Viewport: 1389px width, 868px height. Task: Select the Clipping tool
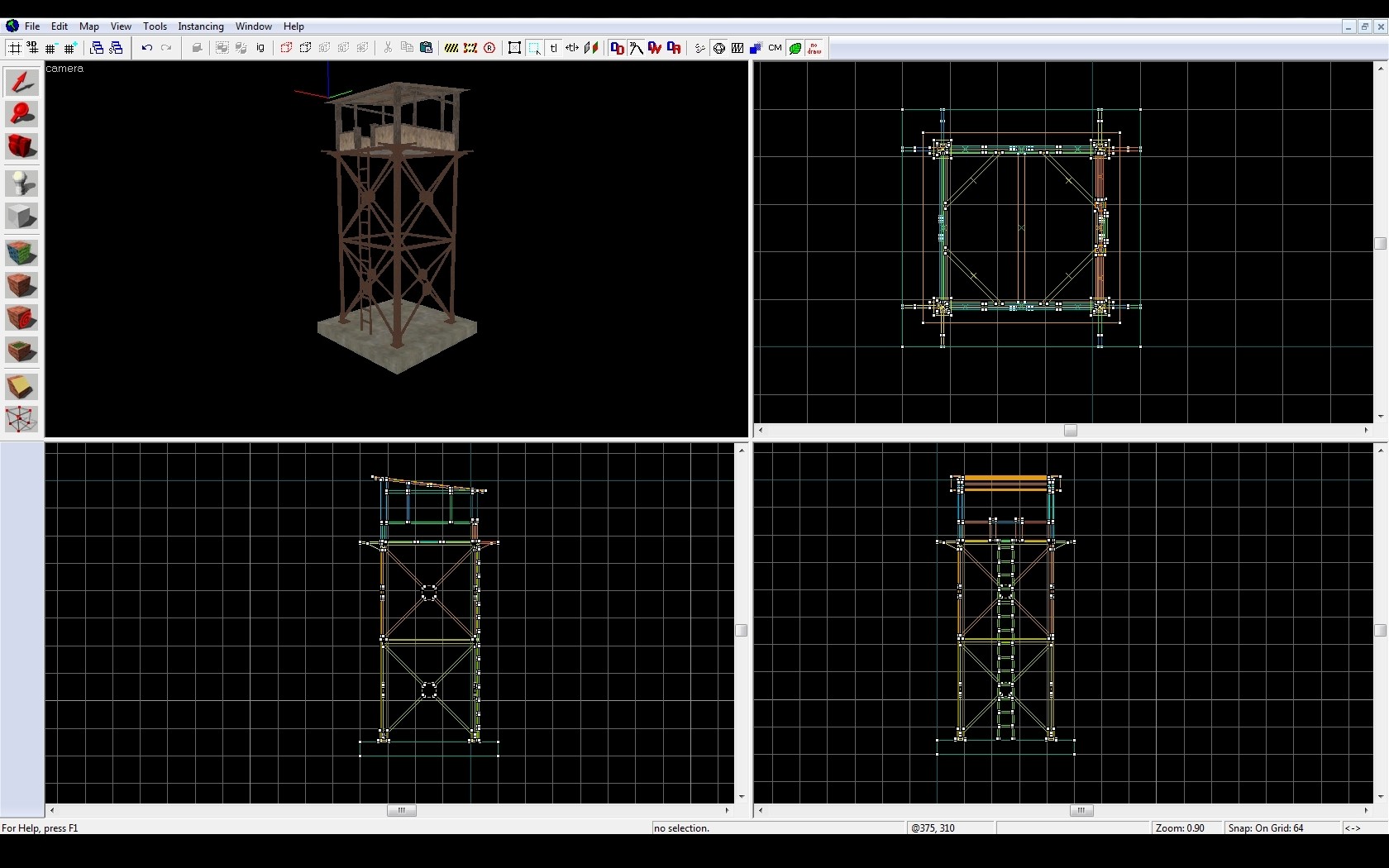point(21,387)
